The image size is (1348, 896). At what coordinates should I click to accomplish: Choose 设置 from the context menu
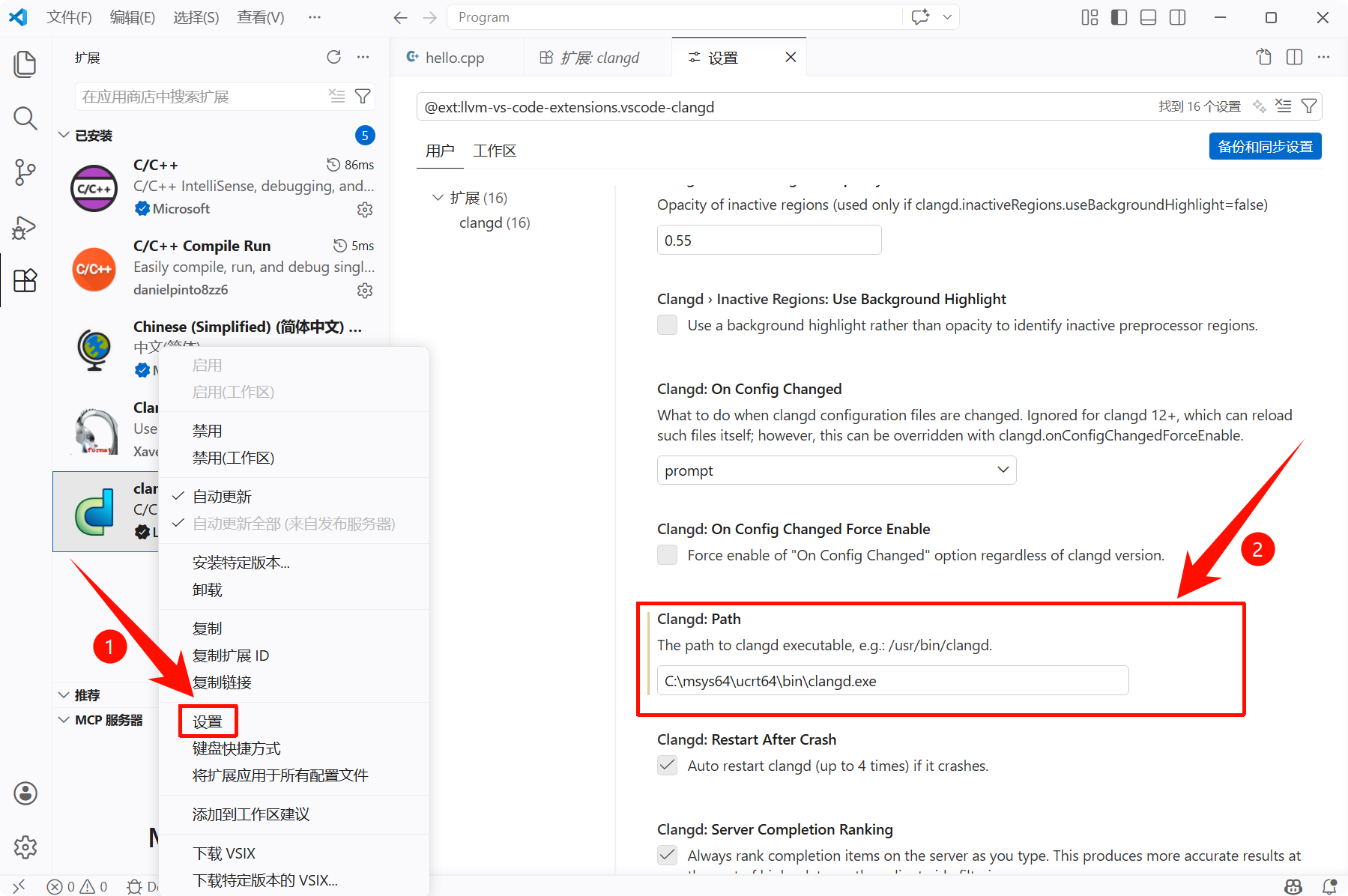coord(208,721)
